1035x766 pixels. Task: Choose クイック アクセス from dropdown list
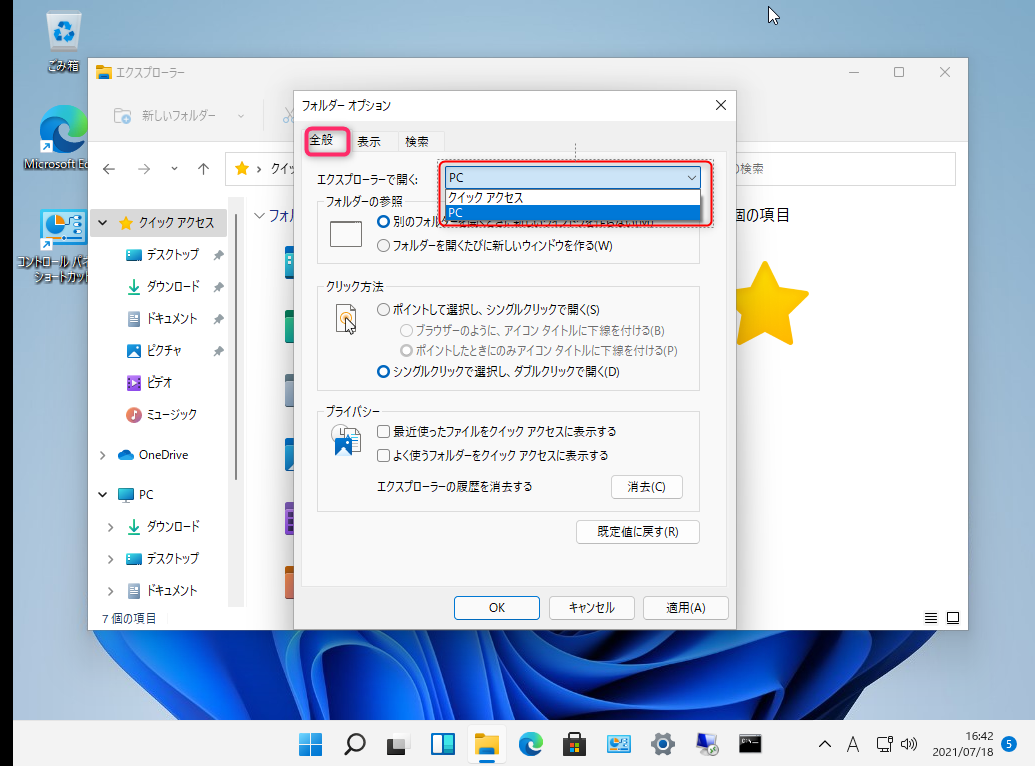[x=572, y=197]
